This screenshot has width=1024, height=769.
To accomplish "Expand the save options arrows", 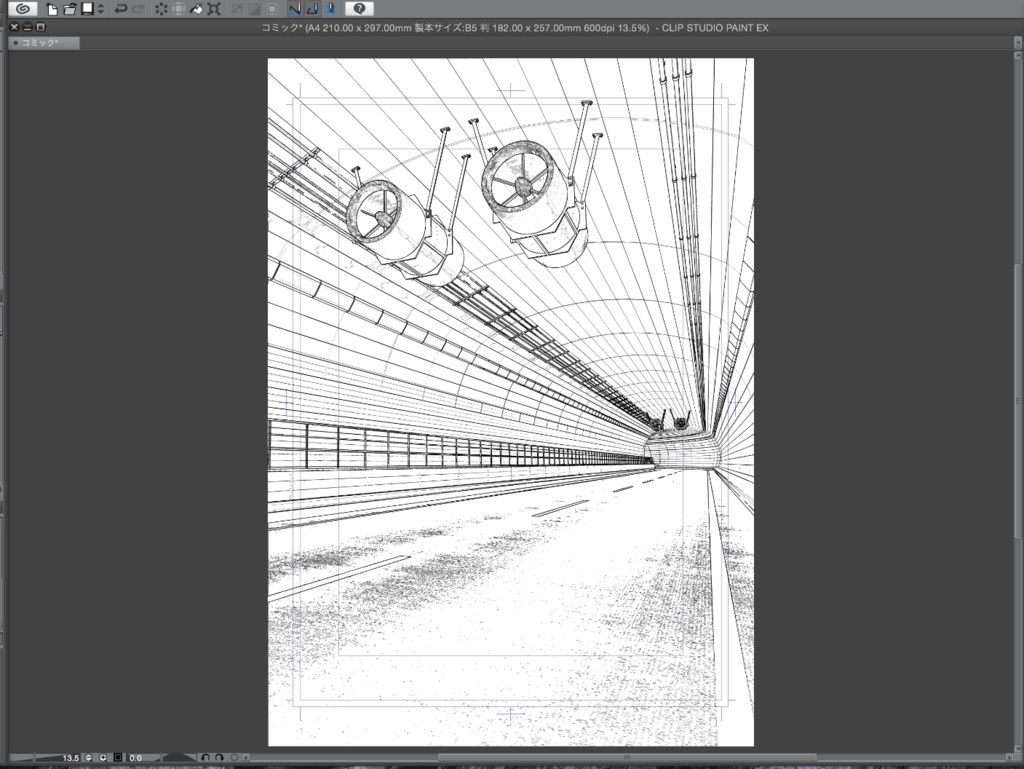I will point(101,9).
